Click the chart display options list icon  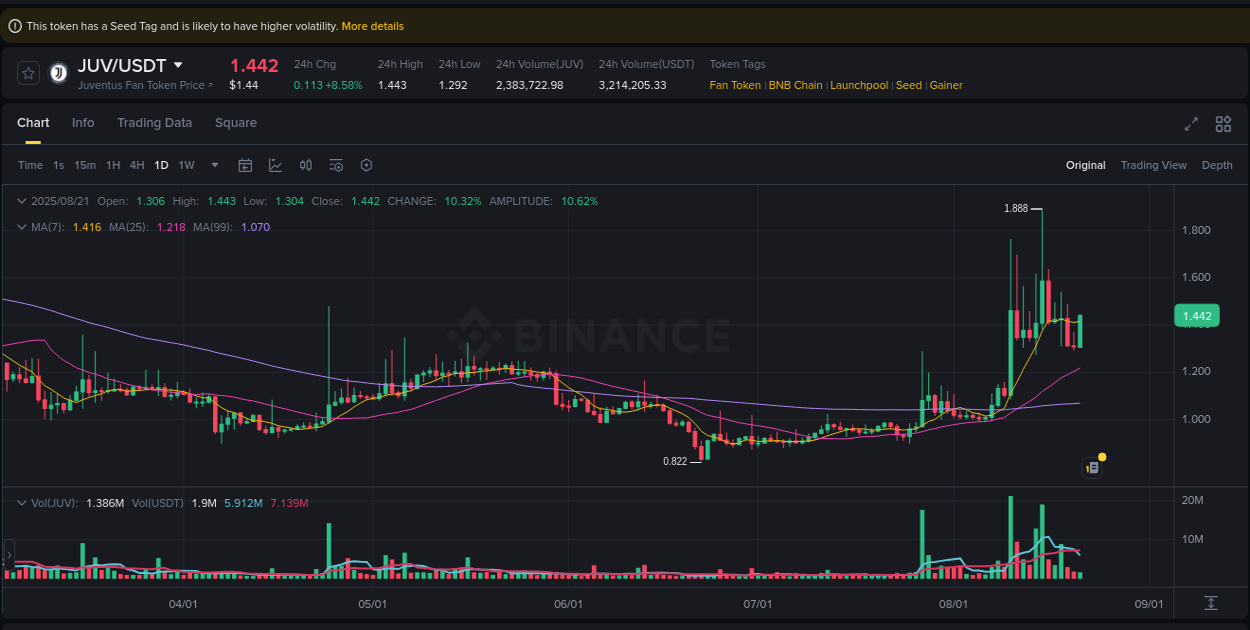(335, 165)
